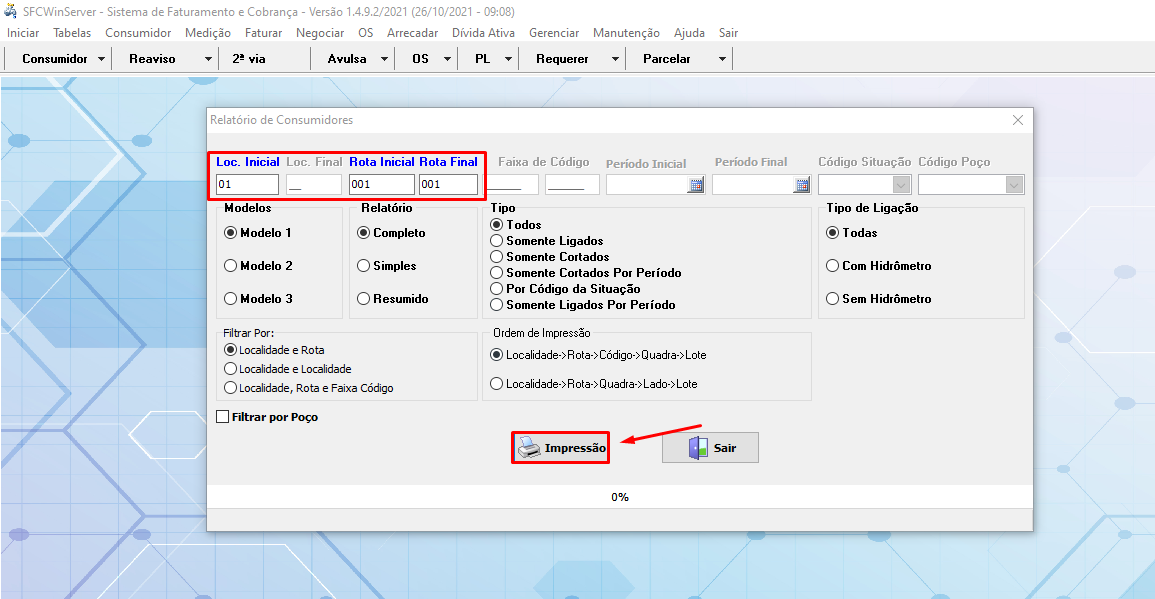This screenshot has height=599, width=1155.
Task: Expand the Código Poço dropdown
Action: (x=1014, y=185)
